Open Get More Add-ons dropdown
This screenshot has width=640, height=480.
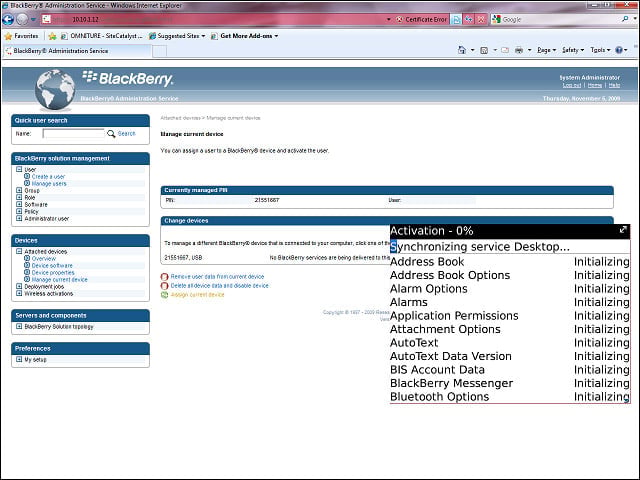coord(244,36)
